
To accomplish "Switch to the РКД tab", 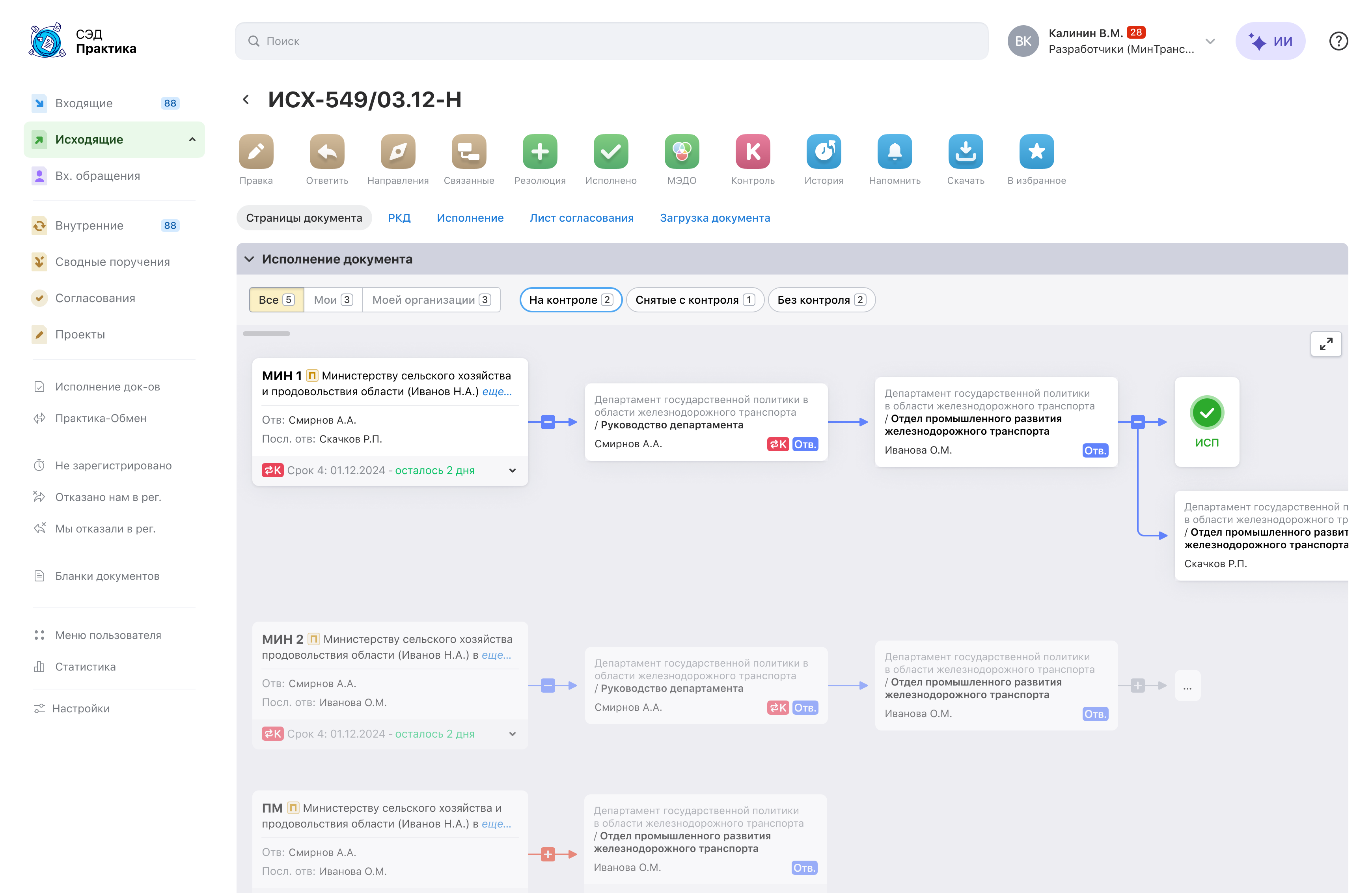I will point(399,218).
